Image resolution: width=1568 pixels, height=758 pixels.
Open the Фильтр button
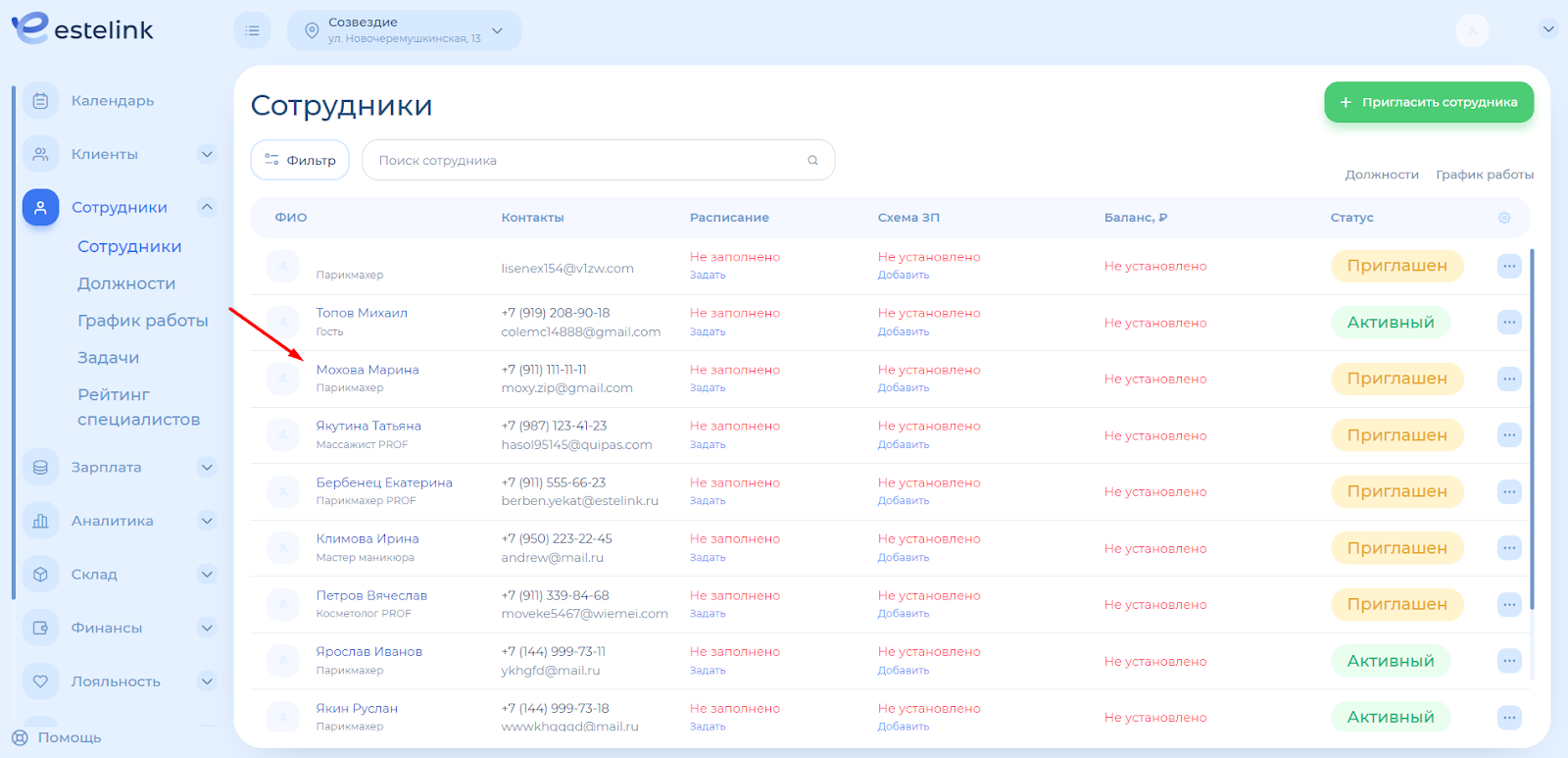pyautogui.click(x=300, y=160)
